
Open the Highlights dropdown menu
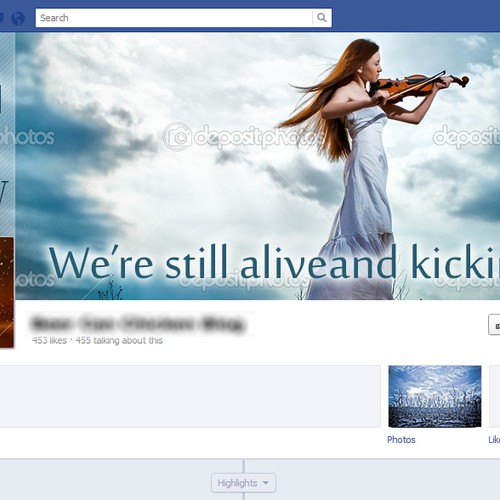243,483
